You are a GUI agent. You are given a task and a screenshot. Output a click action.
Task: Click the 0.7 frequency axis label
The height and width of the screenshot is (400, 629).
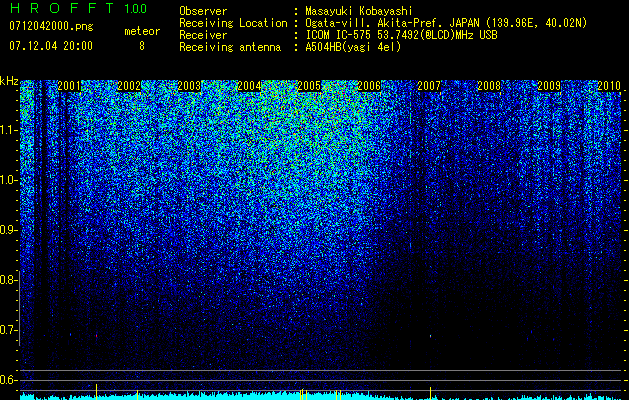point(8,330)
